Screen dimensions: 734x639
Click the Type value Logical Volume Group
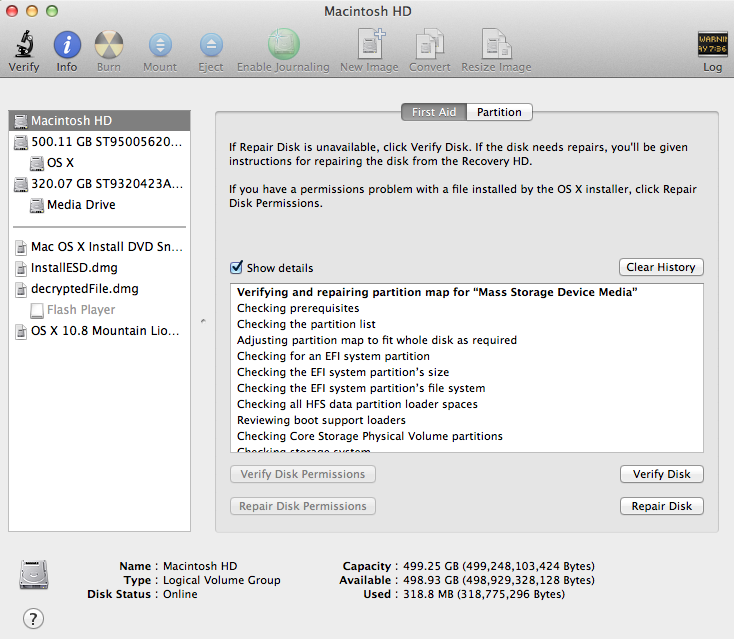tap(221, 580)
